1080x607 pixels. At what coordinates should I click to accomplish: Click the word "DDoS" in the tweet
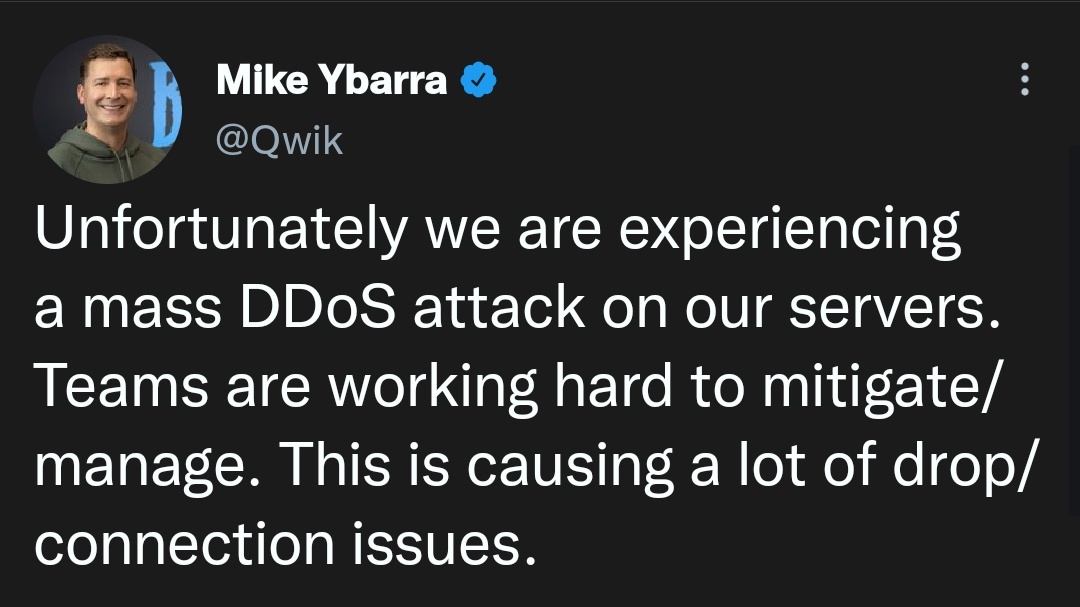click(318, 307)
